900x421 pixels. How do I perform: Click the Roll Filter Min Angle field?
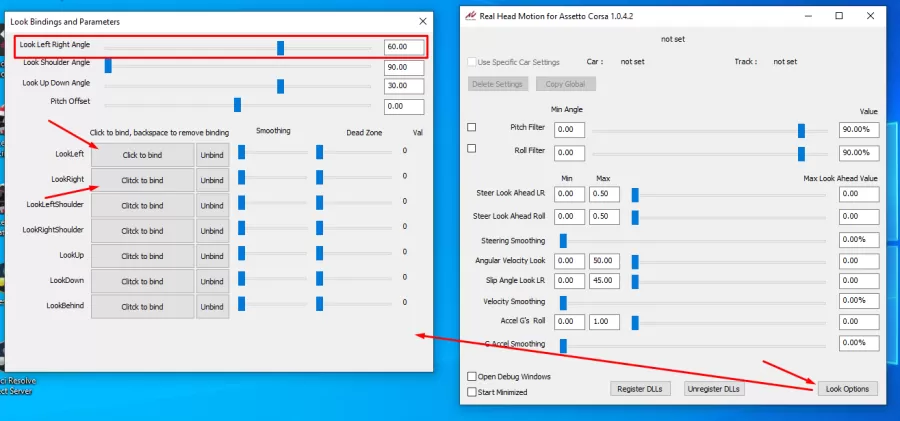pos(569,153)
